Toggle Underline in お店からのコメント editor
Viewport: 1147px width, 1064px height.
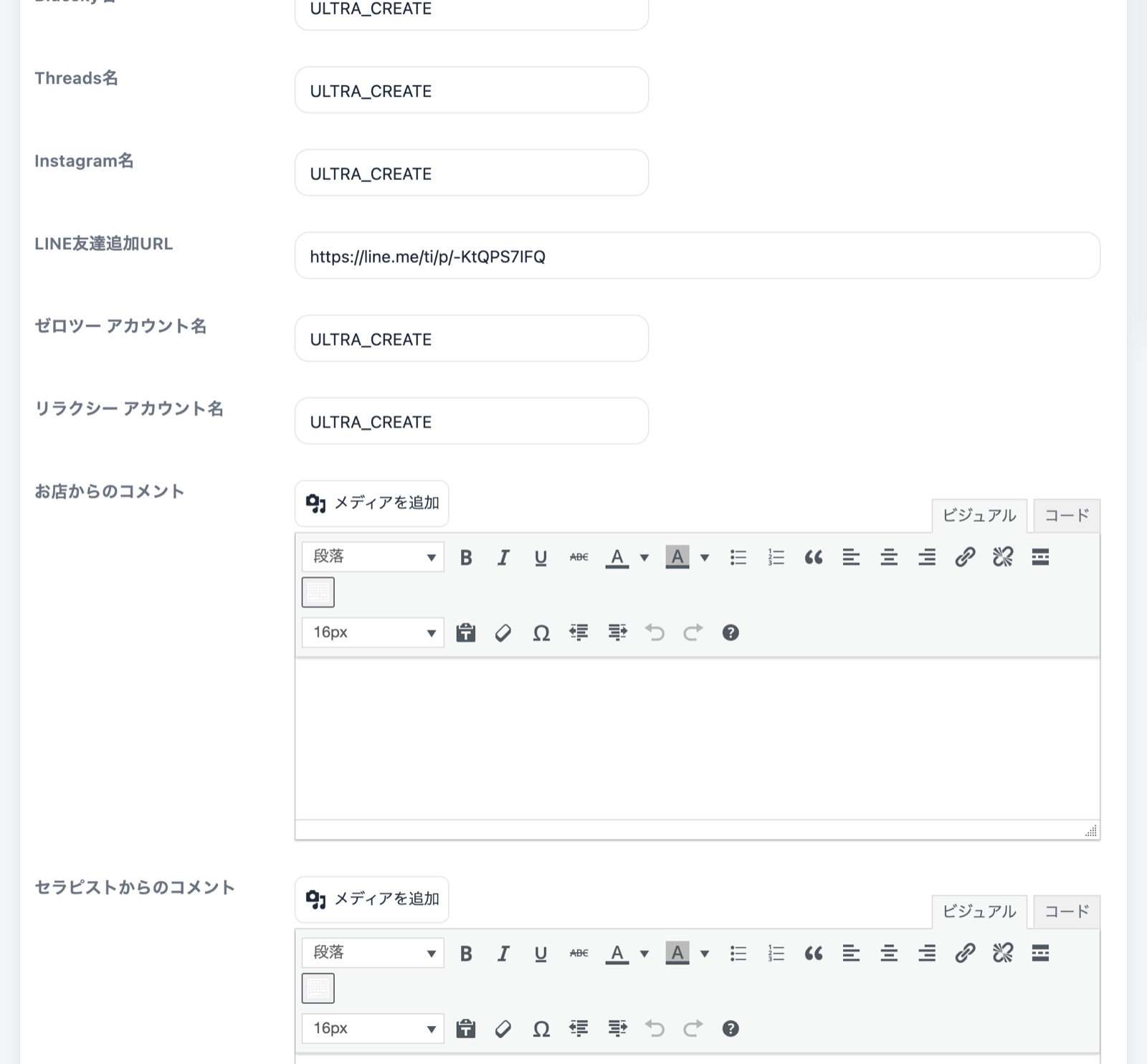541,557
